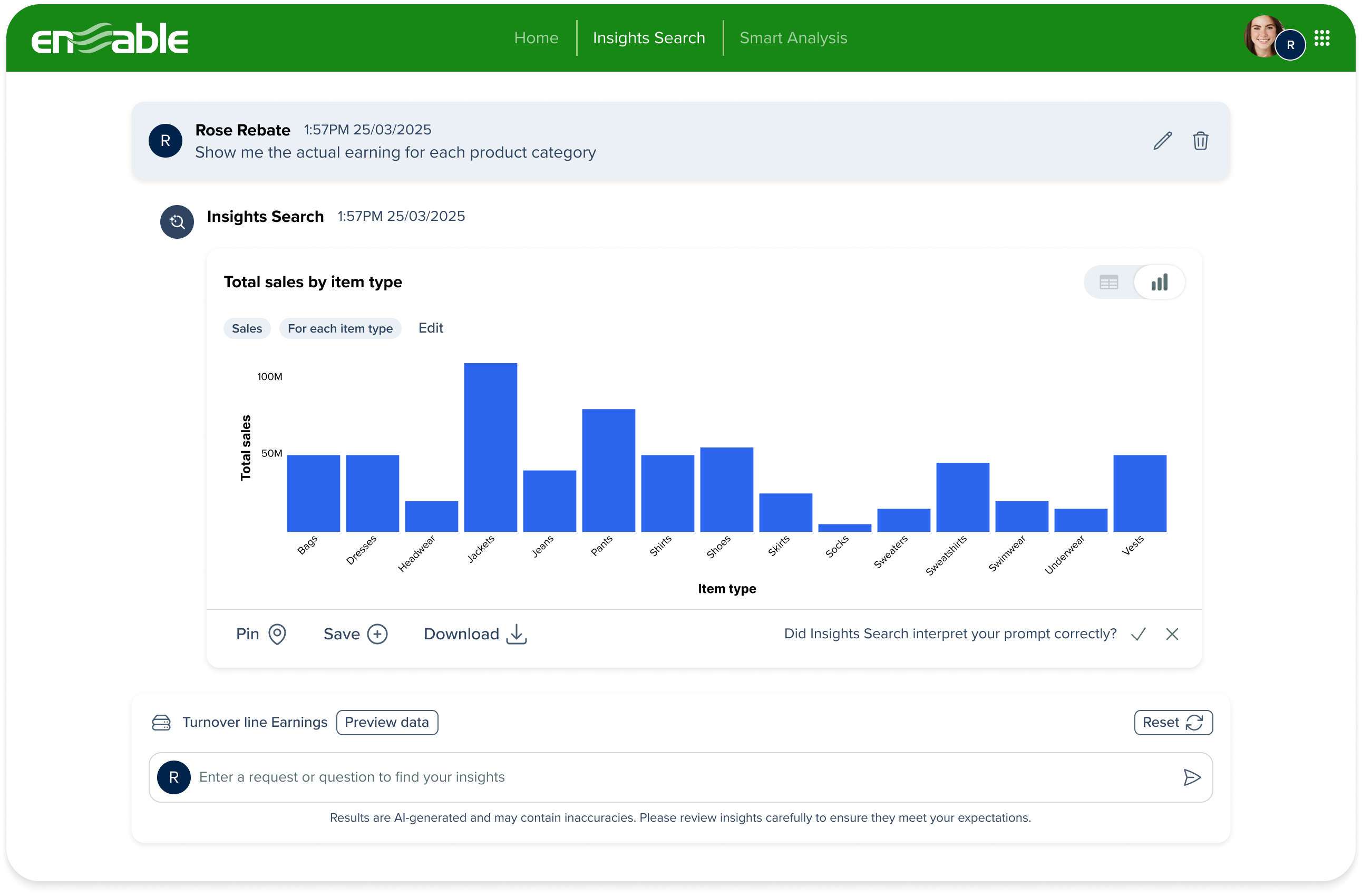Click the Preview data button
The image size is (1362, 896).
pos(387,723)
